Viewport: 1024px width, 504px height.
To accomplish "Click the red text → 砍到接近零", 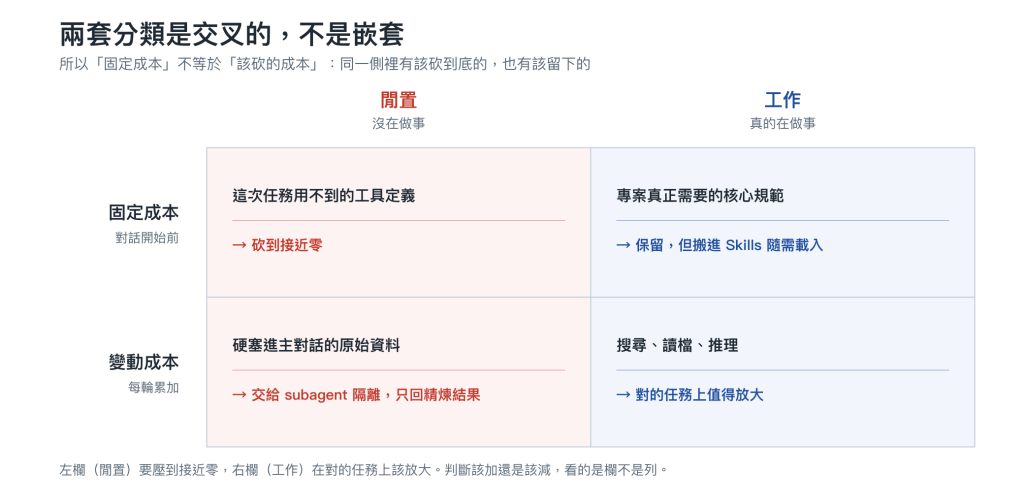I will [278, 245].
